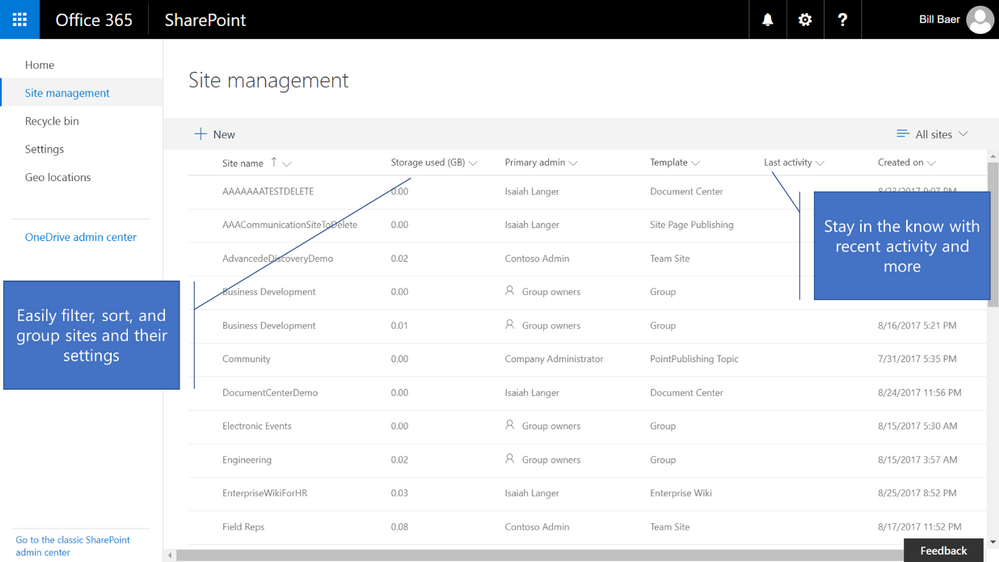Go to Home in left navigation
999x562 pixels.
[x=40, y=65]
